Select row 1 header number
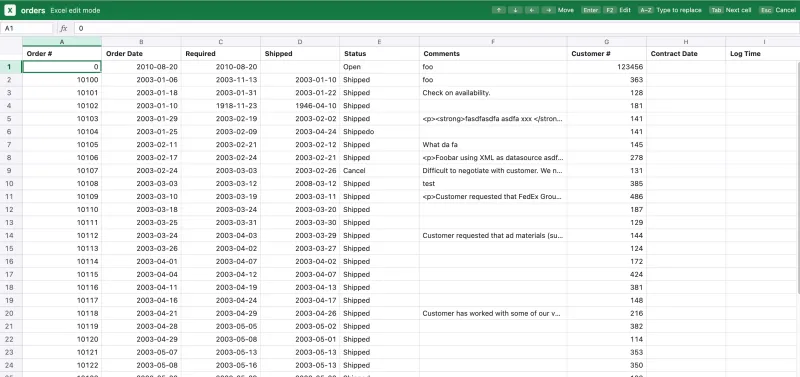800x377 pixels. pos(11,67)
